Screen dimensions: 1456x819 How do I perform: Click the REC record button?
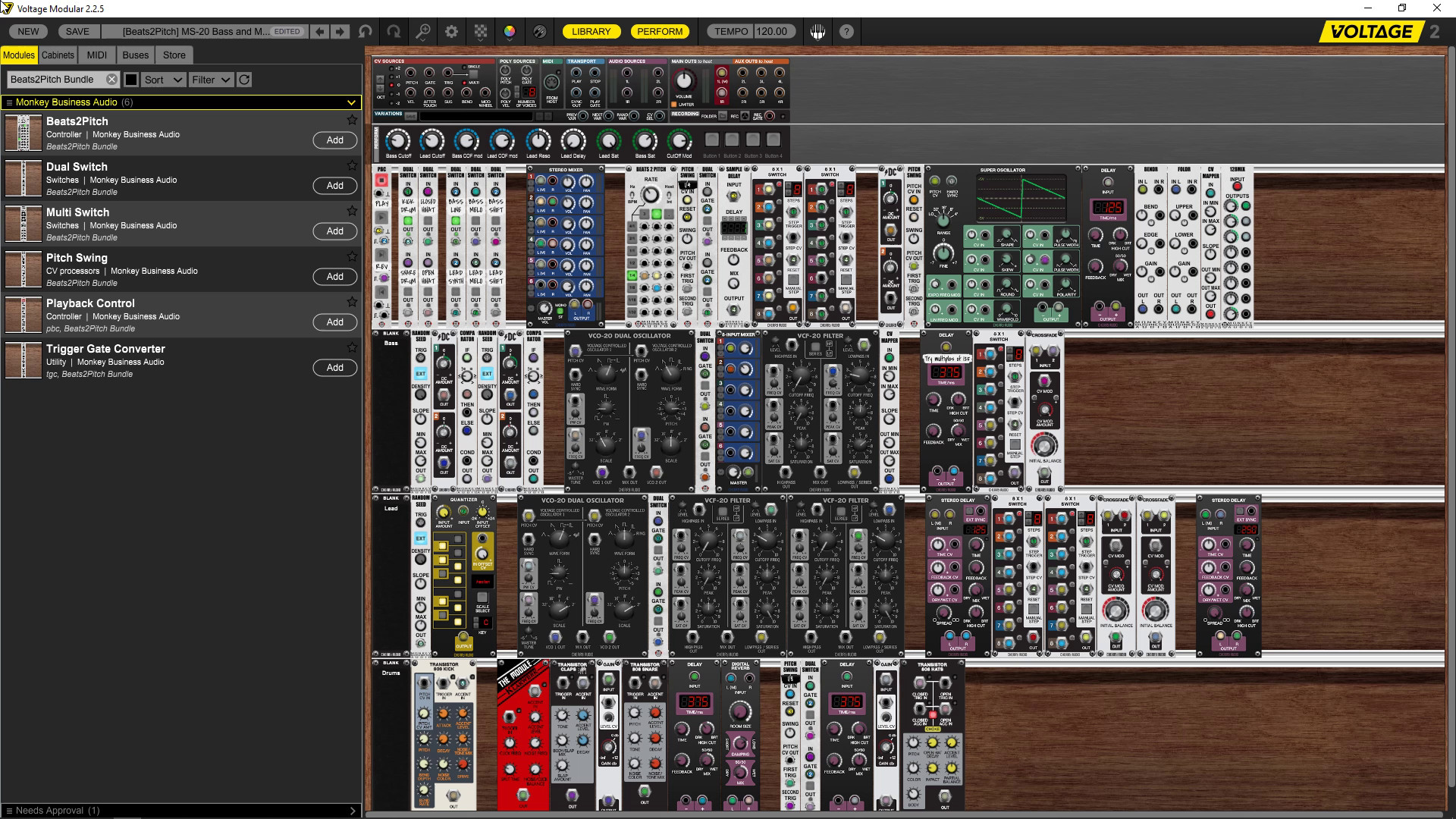click(745, 116)
